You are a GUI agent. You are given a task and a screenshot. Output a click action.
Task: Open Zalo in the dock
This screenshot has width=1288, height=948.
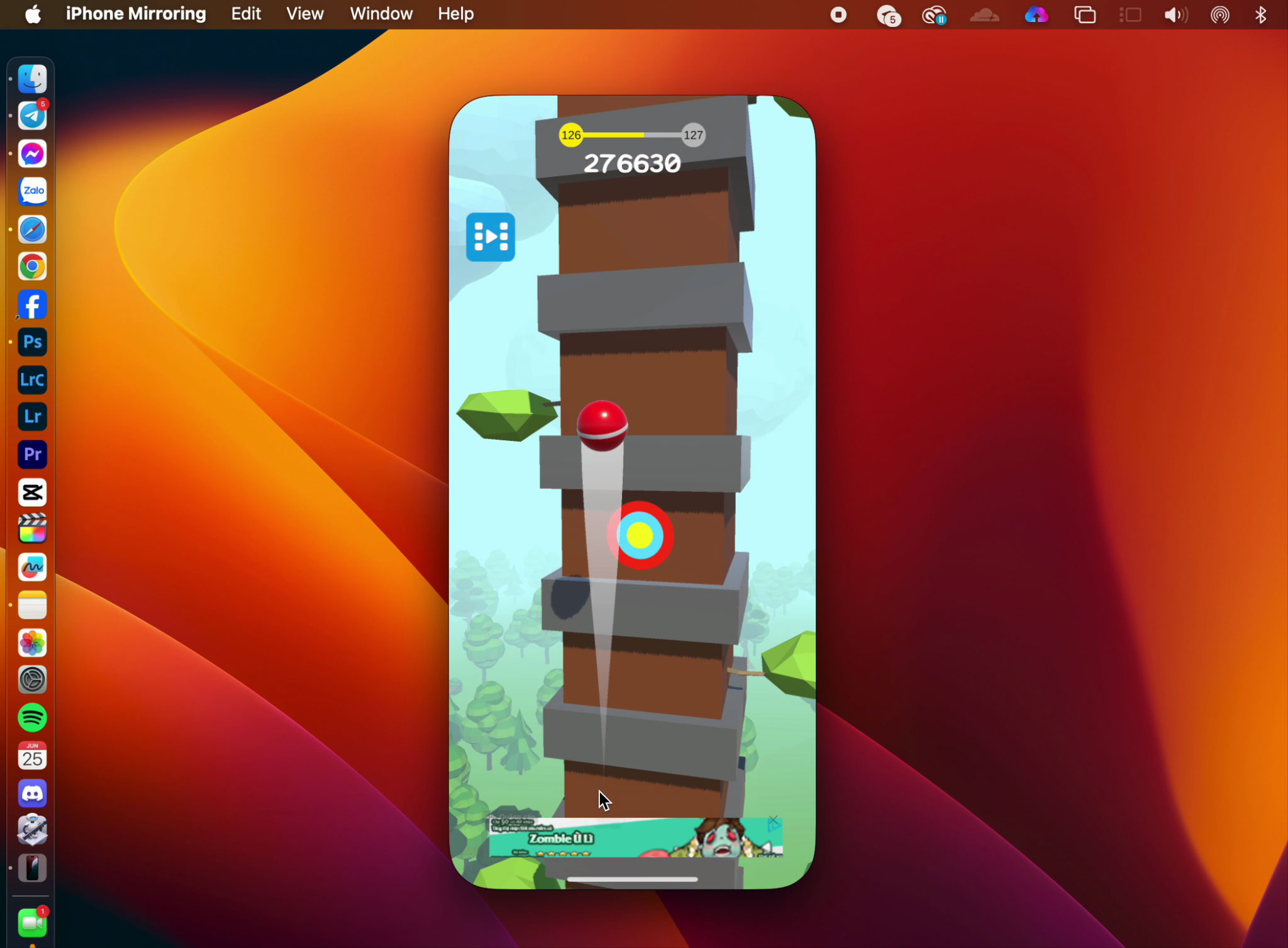pyautogui.click(x=32, y=191)
